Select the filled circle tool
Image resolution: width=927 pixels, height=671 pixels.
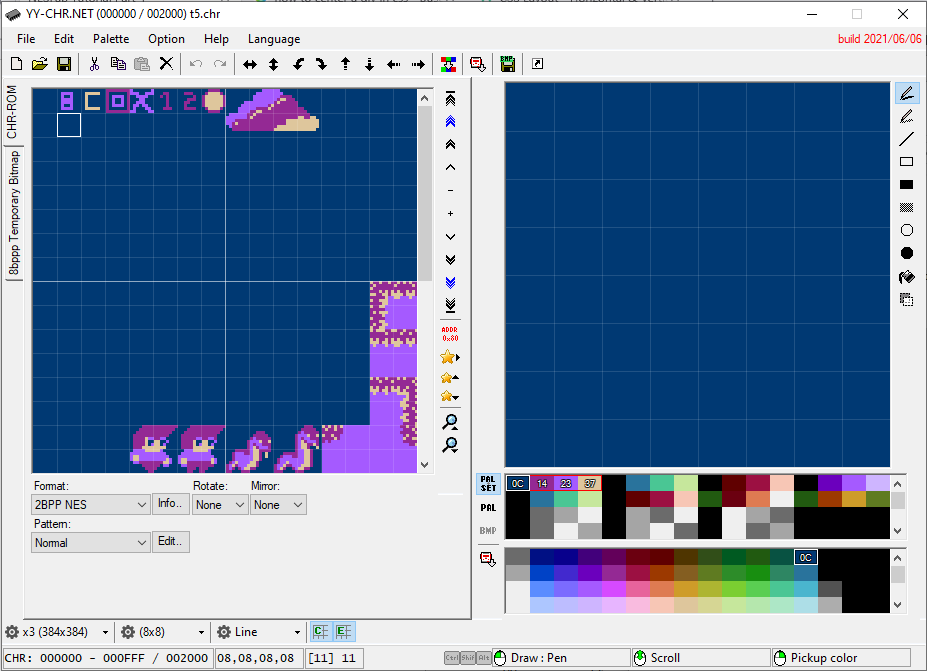pyautogui.click(x=907, y=254)
